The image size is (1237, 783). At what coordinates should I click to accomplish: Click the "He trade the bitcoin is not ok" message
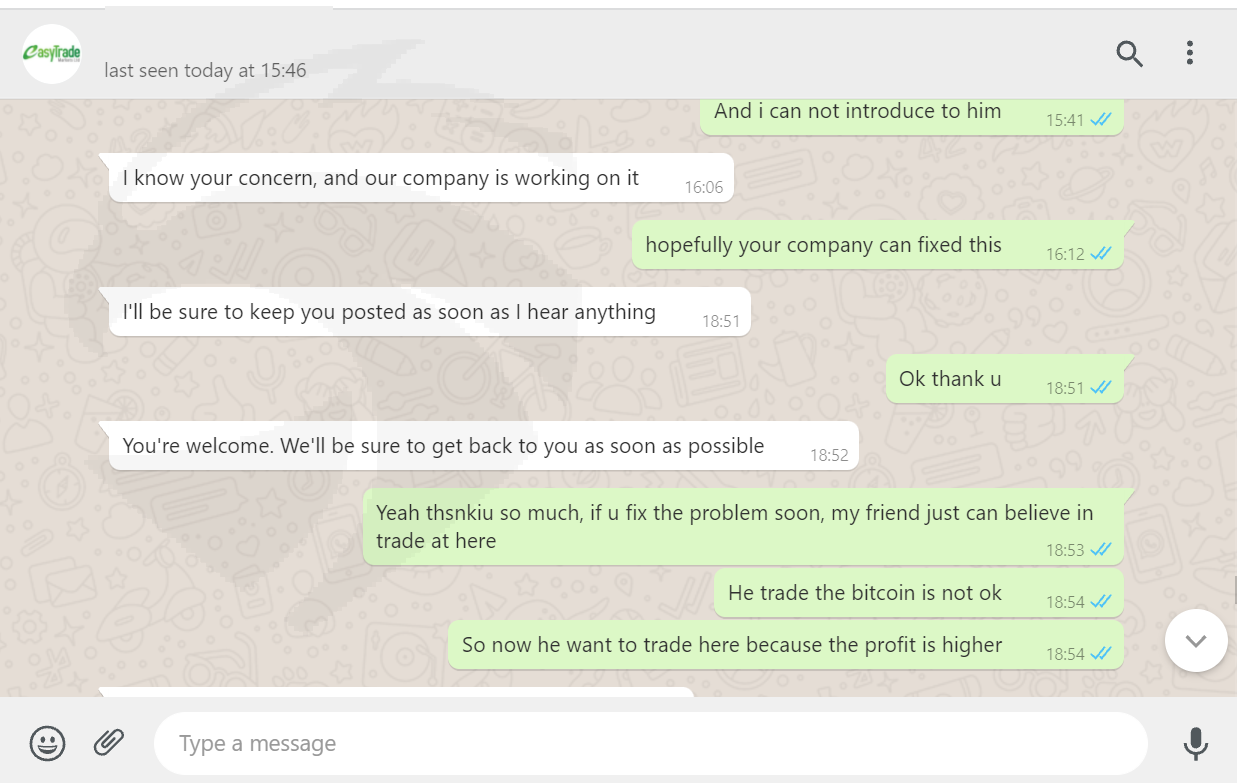[864, 593]
